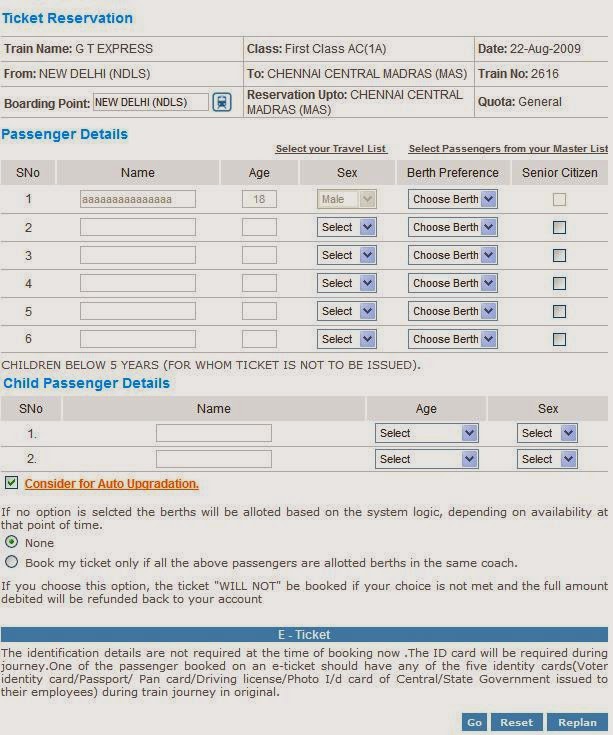The height and width of the screenshot is (735, 613).
Task: Tick Senior Citizen checkbox for passenger 5
Action: click(x=559, y=311)
